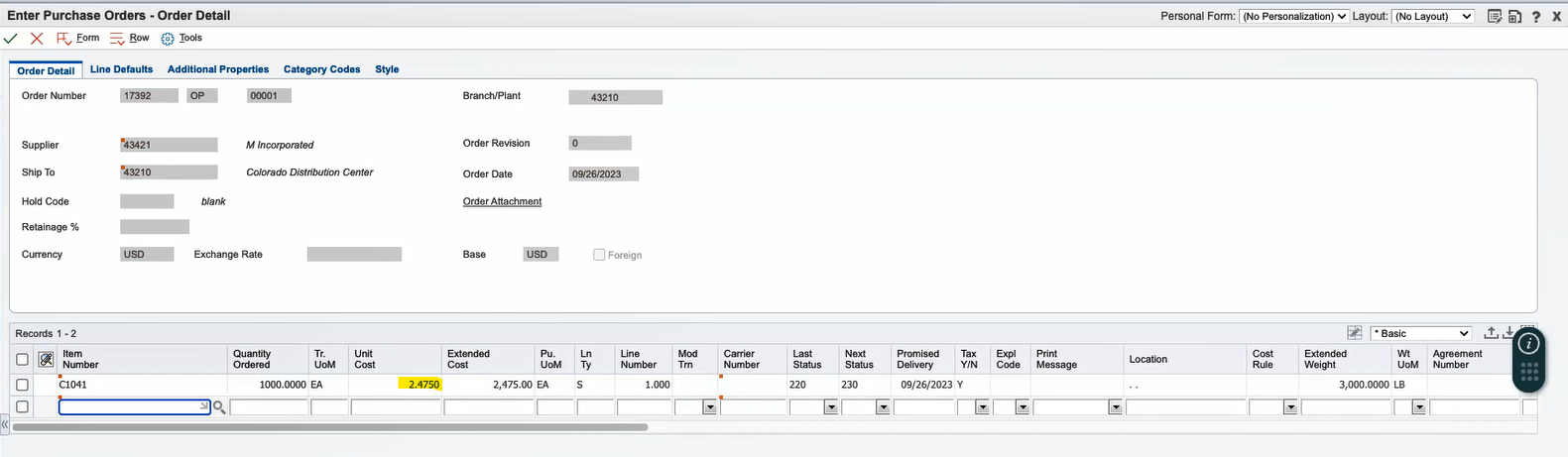Click the quantity 1000.0000 cell
Screen dimensions: 1568x457
[x=269, y=385]
